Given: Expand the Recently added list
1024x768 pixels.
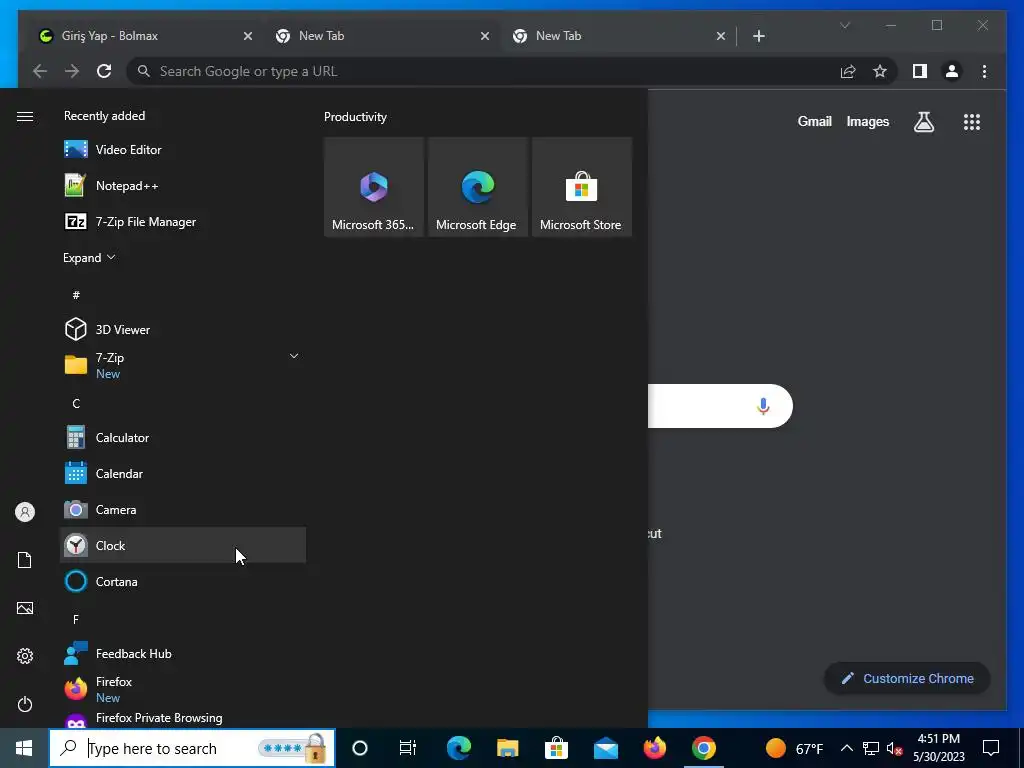Looking at the screenshot, I should pos(89,257).
